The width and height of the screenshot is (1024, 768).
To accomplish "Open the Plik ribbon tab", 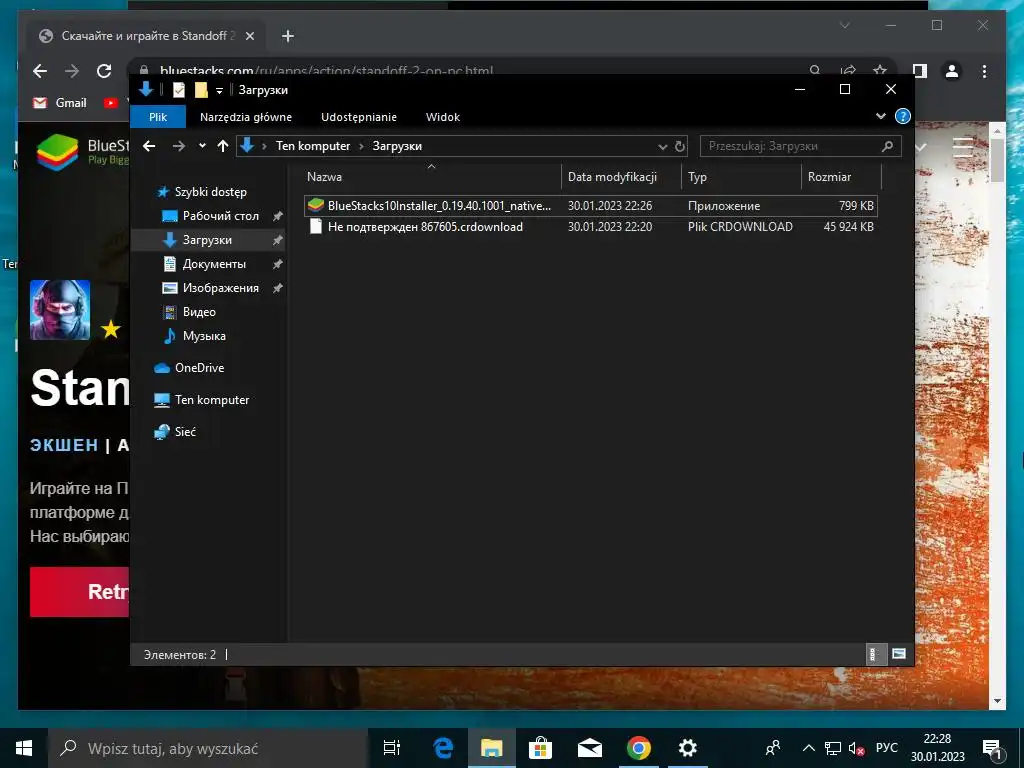I will 157,117.
